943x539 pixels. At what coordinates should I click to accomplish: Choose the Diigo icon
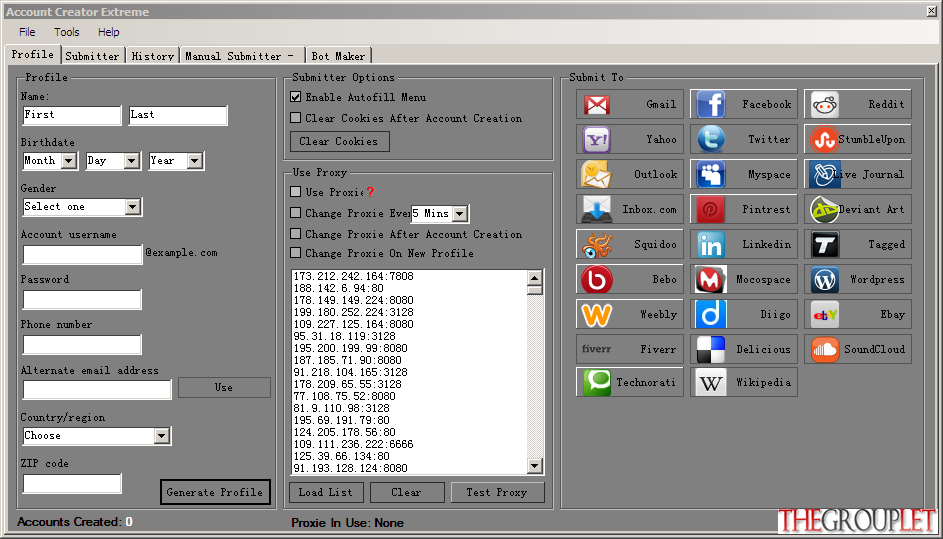coord(711,314)
